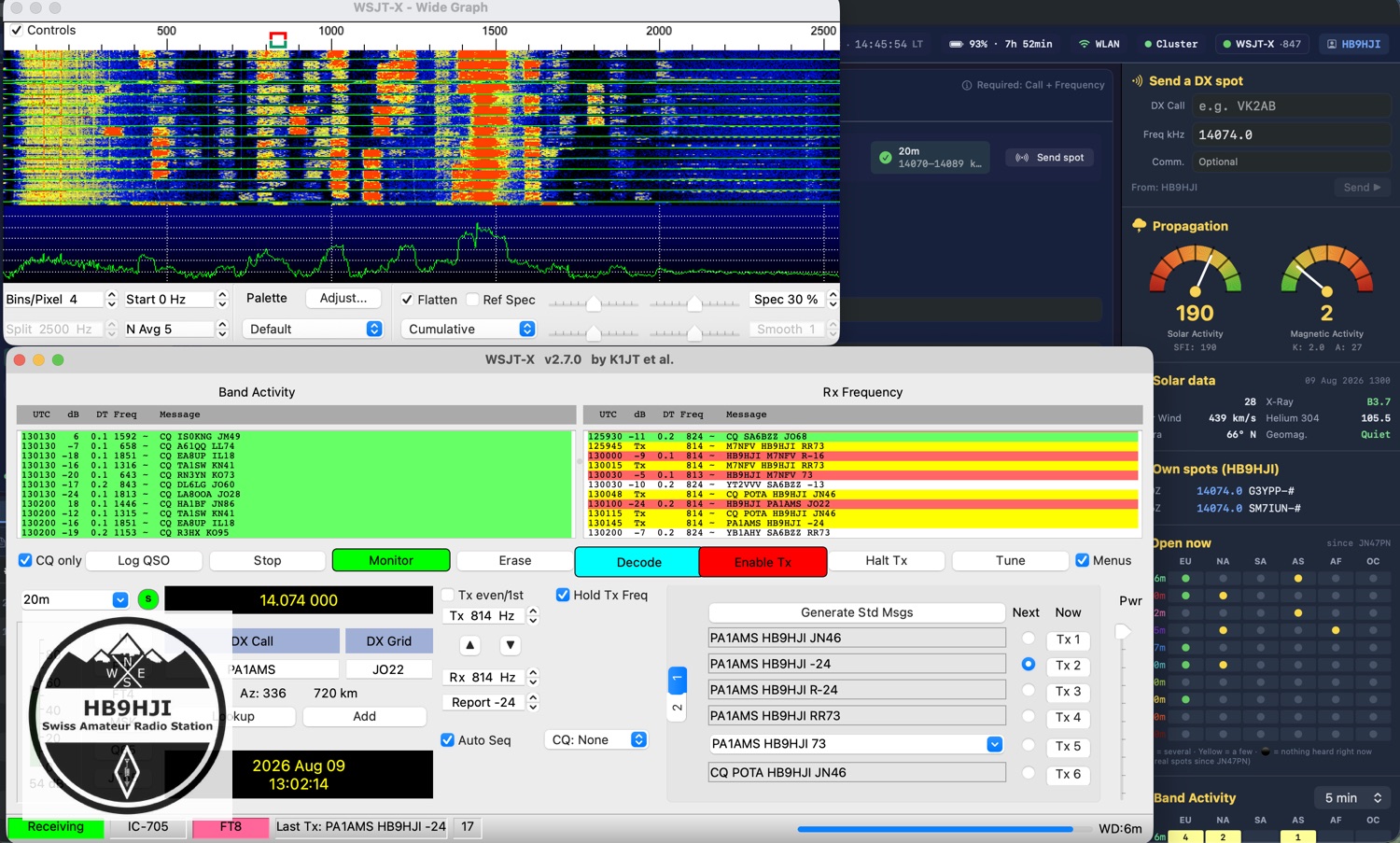Open the palette Adjust... button

(343, 298)
